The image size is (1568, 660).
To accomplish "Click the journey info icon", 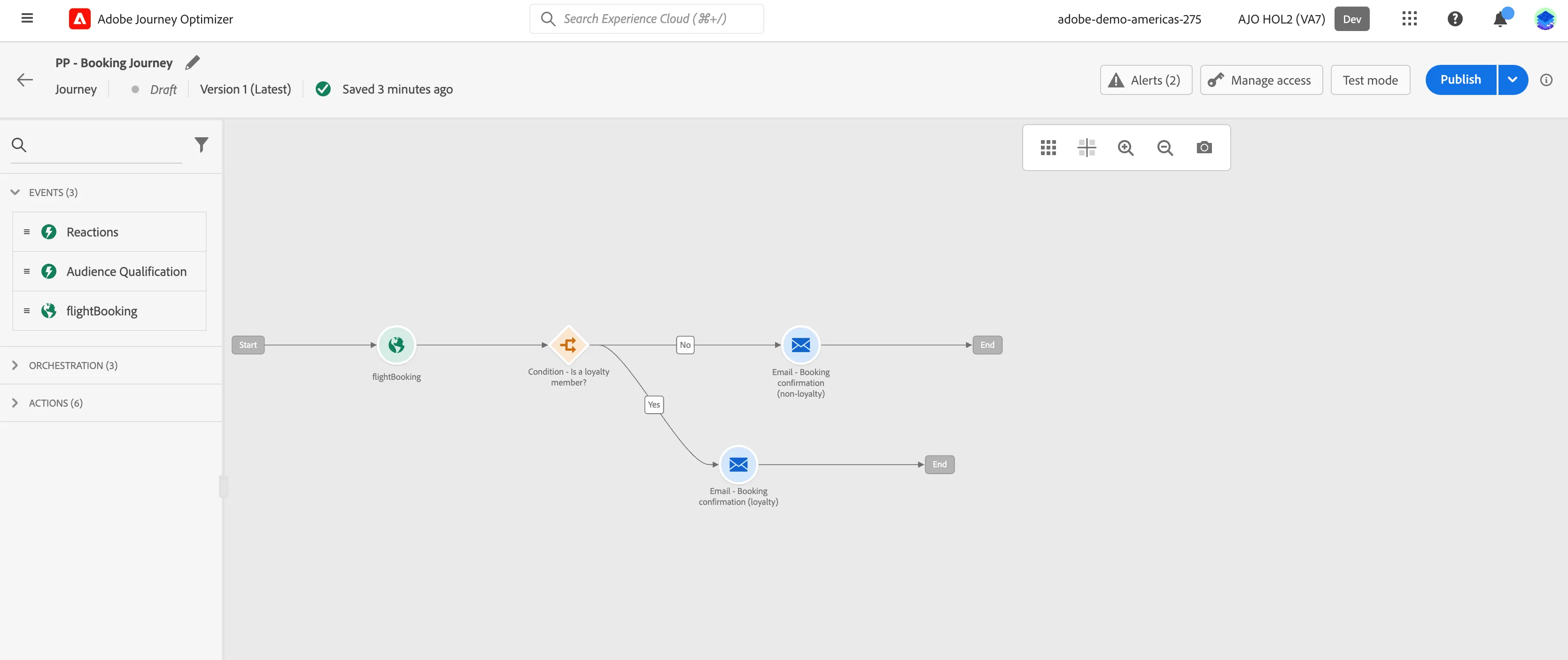I will point(1546,80).
